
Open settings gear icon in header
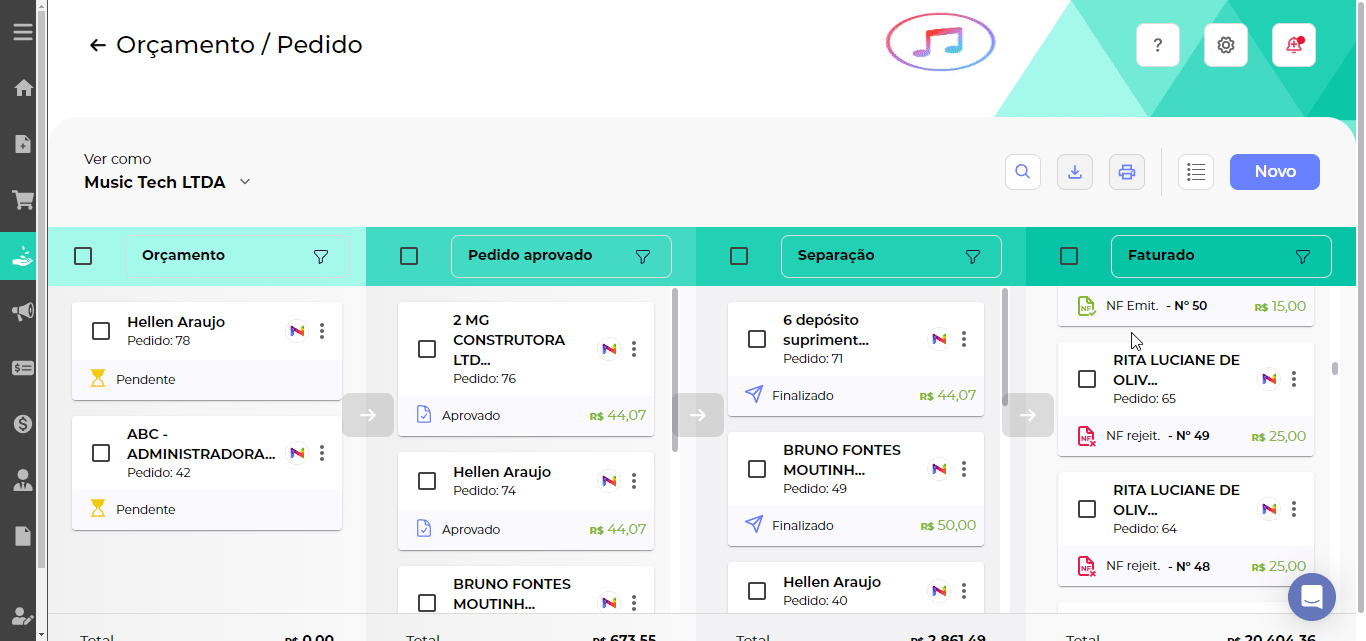[1225, 45]
